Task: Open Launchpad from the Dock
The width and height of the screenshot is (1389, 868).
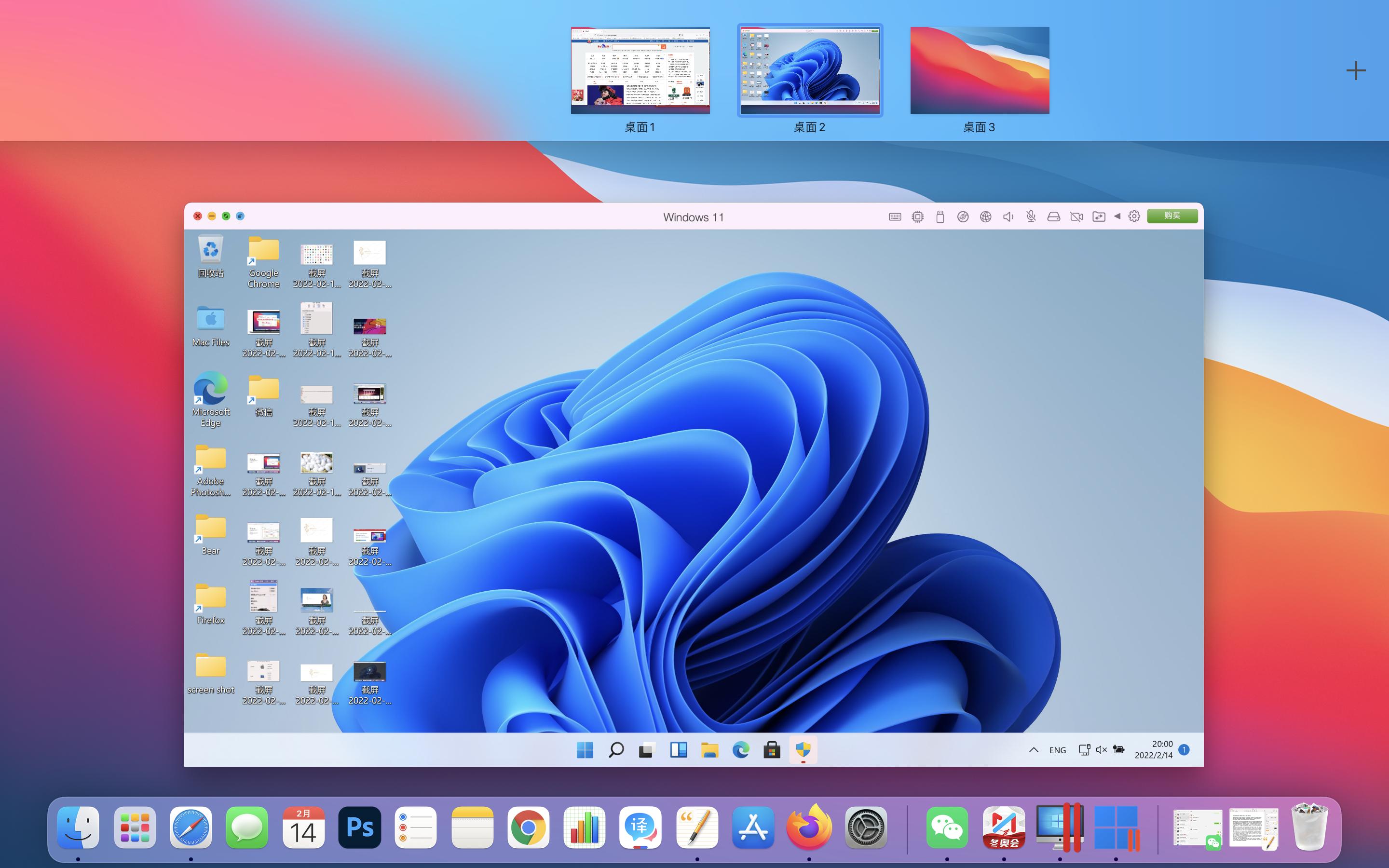Action: pyautogui.click(x=135, y=827)
